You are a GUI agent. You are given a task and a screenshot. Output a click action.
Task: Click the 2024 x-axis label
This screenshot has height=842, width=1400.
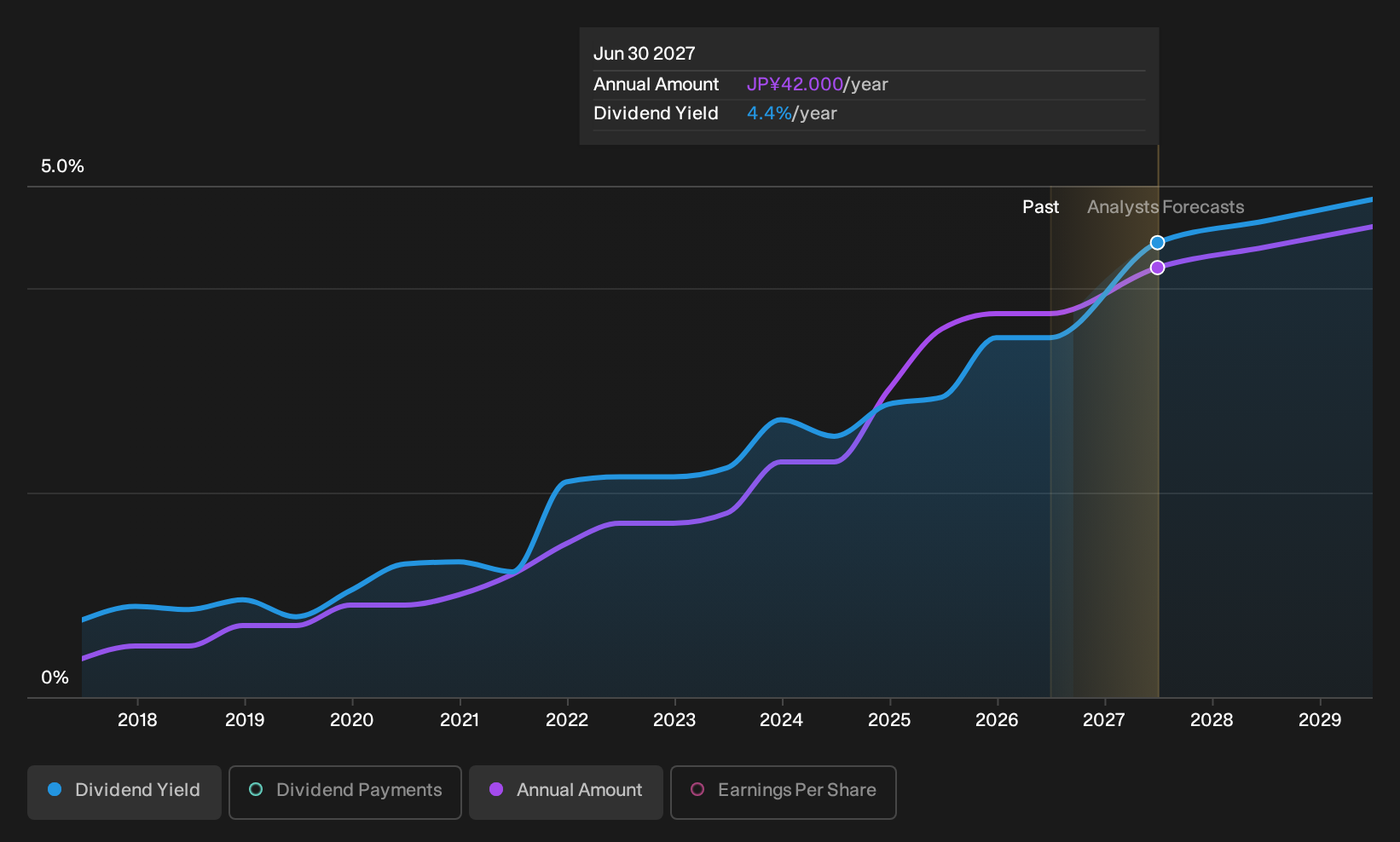[x=782, y=720]
